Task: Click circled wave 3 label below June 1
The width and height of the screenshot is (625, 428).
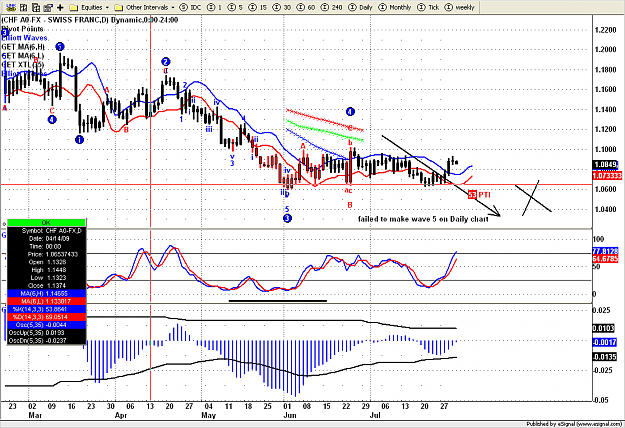Action: tap(287, 218)
